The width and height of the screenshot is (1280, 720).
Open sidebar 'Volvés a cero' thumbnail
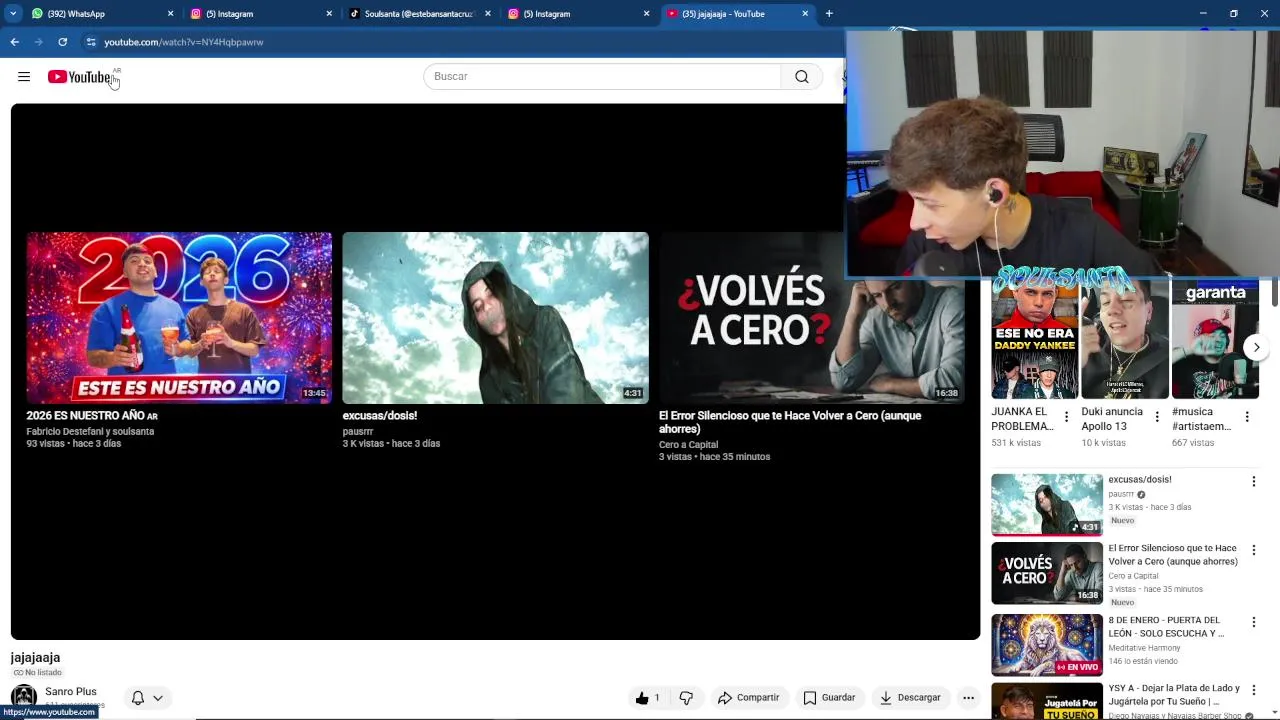1047,574
